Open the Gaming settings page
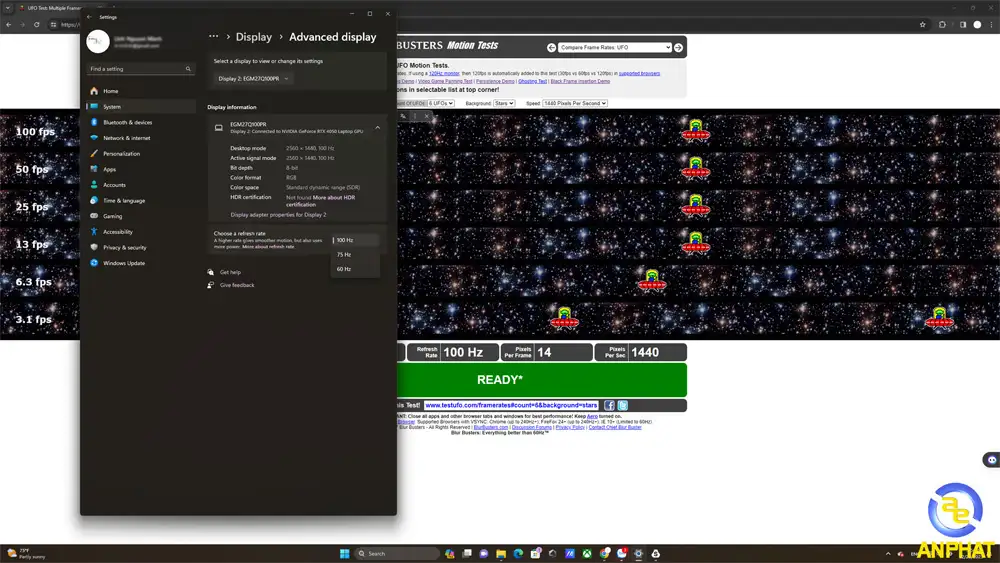 (x=112, y=216)
